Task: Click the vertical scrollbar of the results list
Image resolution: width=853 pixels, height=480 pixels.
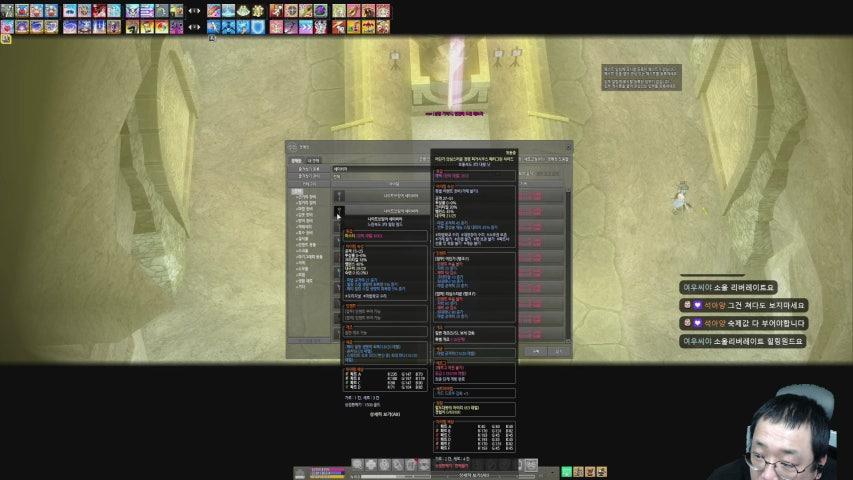Action: coord(568,266)
